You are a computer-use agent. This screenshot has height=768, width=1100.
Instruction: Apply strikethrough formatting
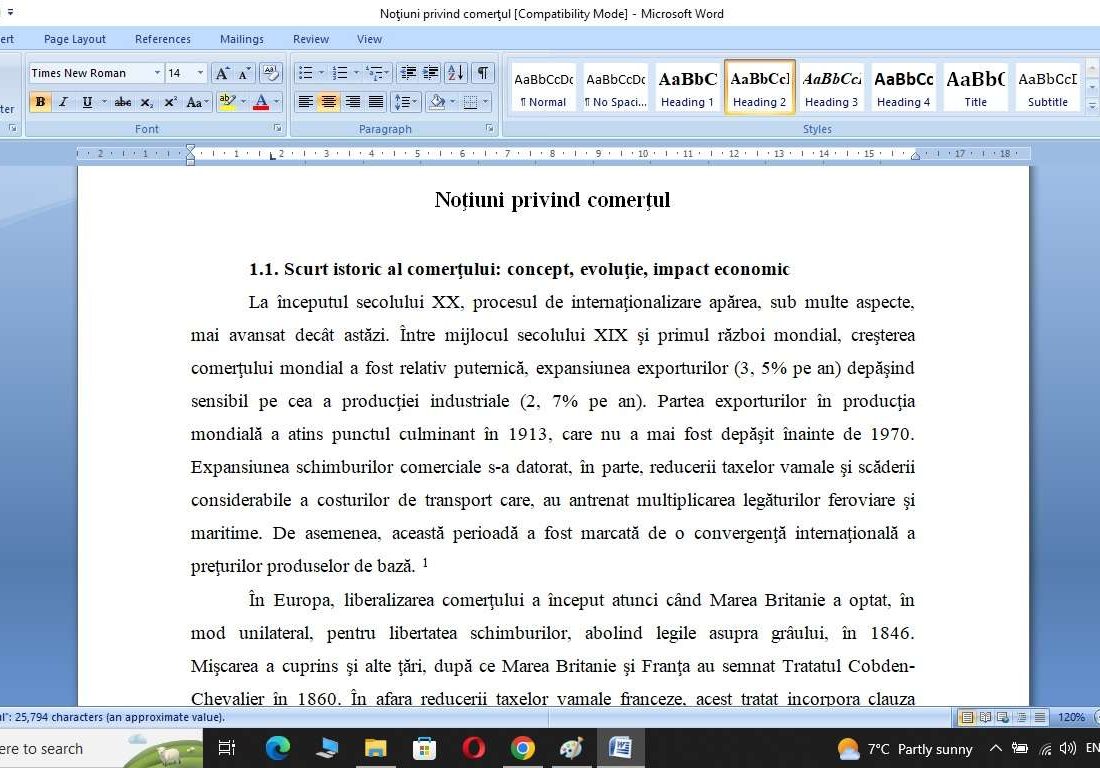[x=123, y=102]
